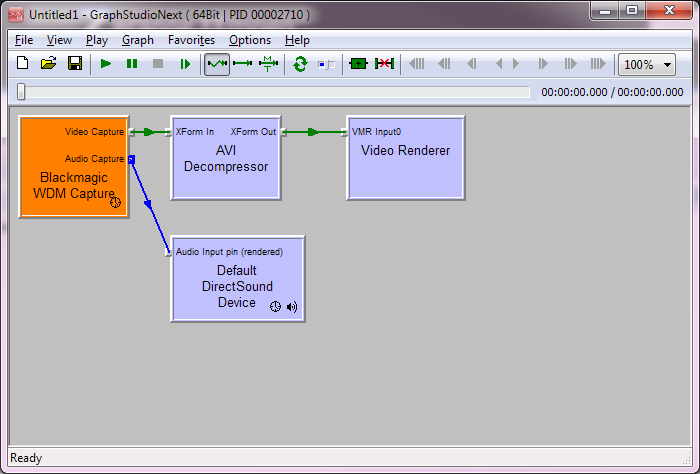Image resolution: width=700 pixels, height=474 pixels.
Task: Click the clock icon on Default DirectSound Device
Action: [275, 307]
